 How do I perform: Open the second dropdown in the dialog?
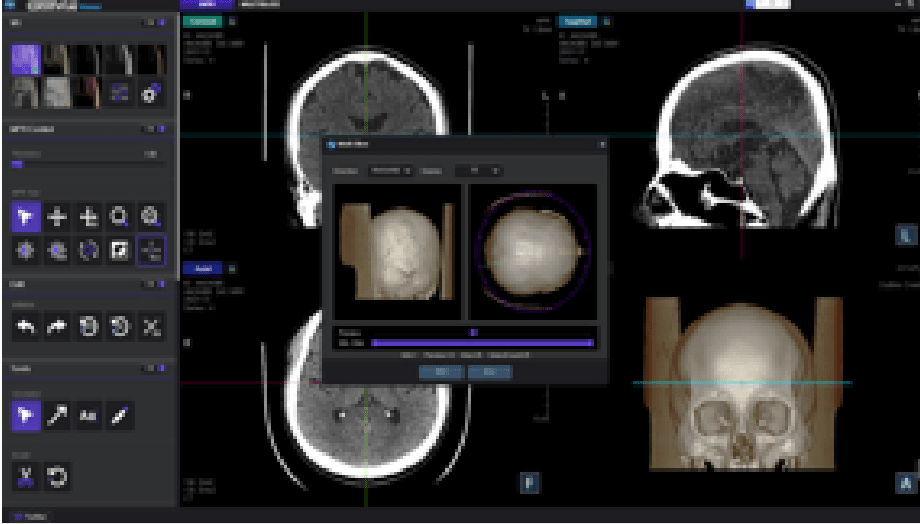(x=478, y=171)
